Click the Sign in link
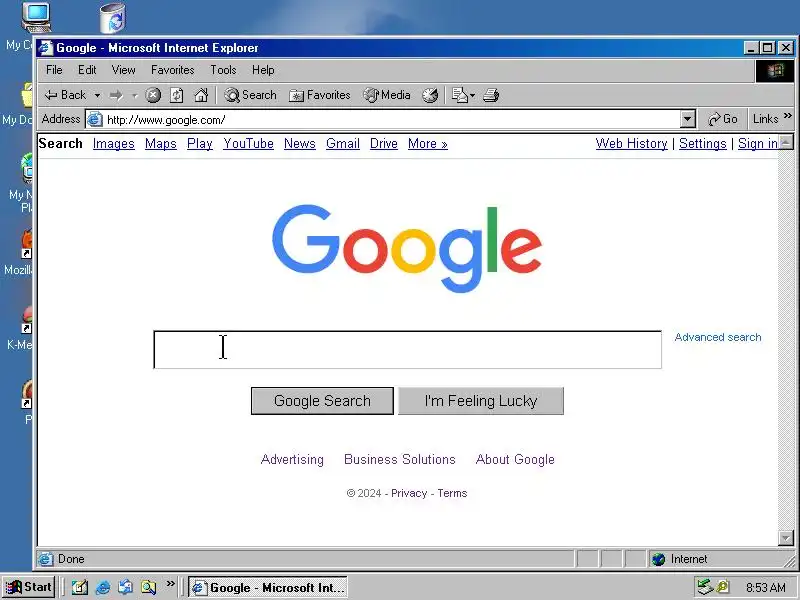 coord(758,144)
